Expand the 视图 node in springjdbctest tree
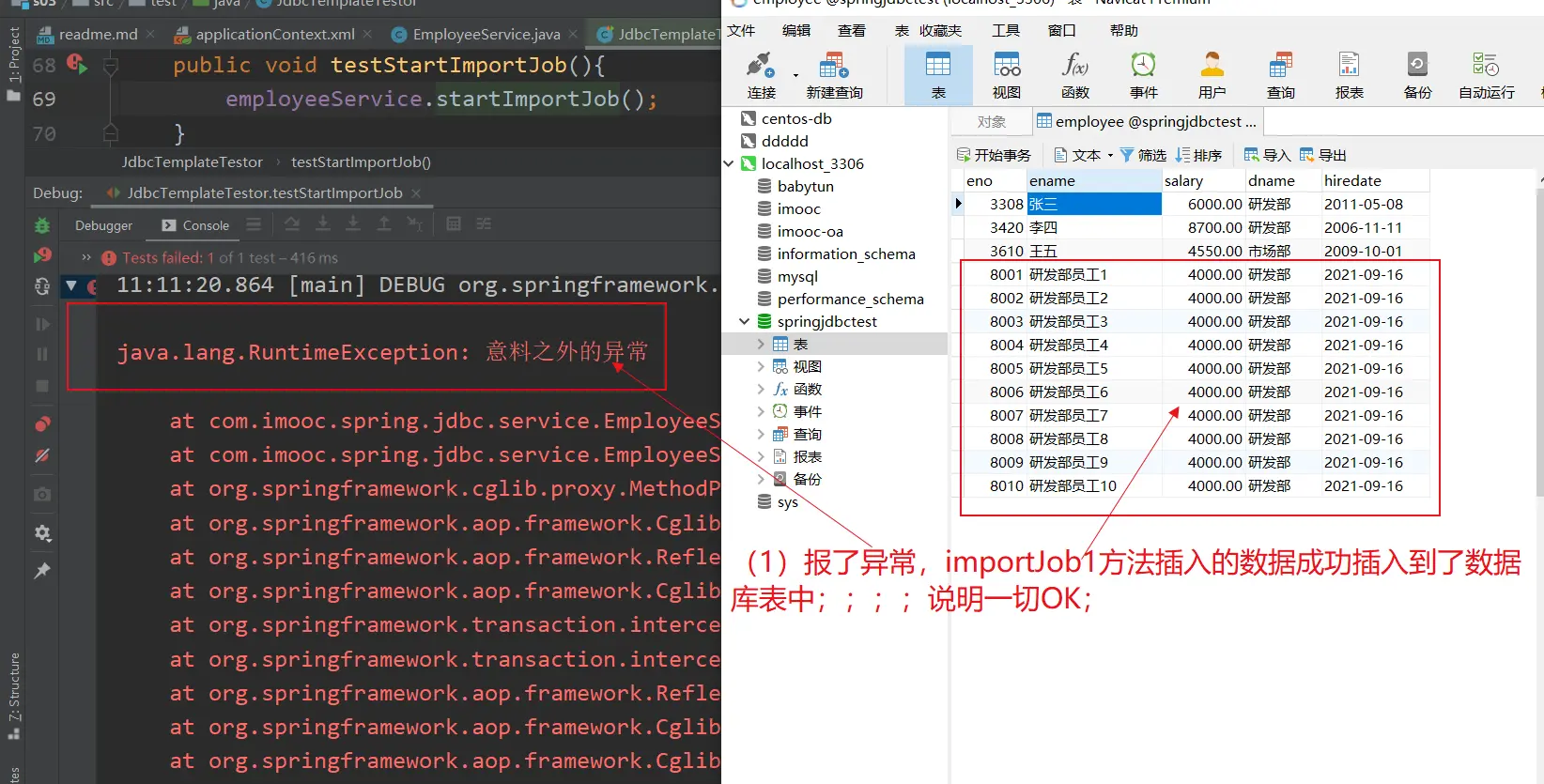The height and width of the screenshot is (784, 1544). 761,367
